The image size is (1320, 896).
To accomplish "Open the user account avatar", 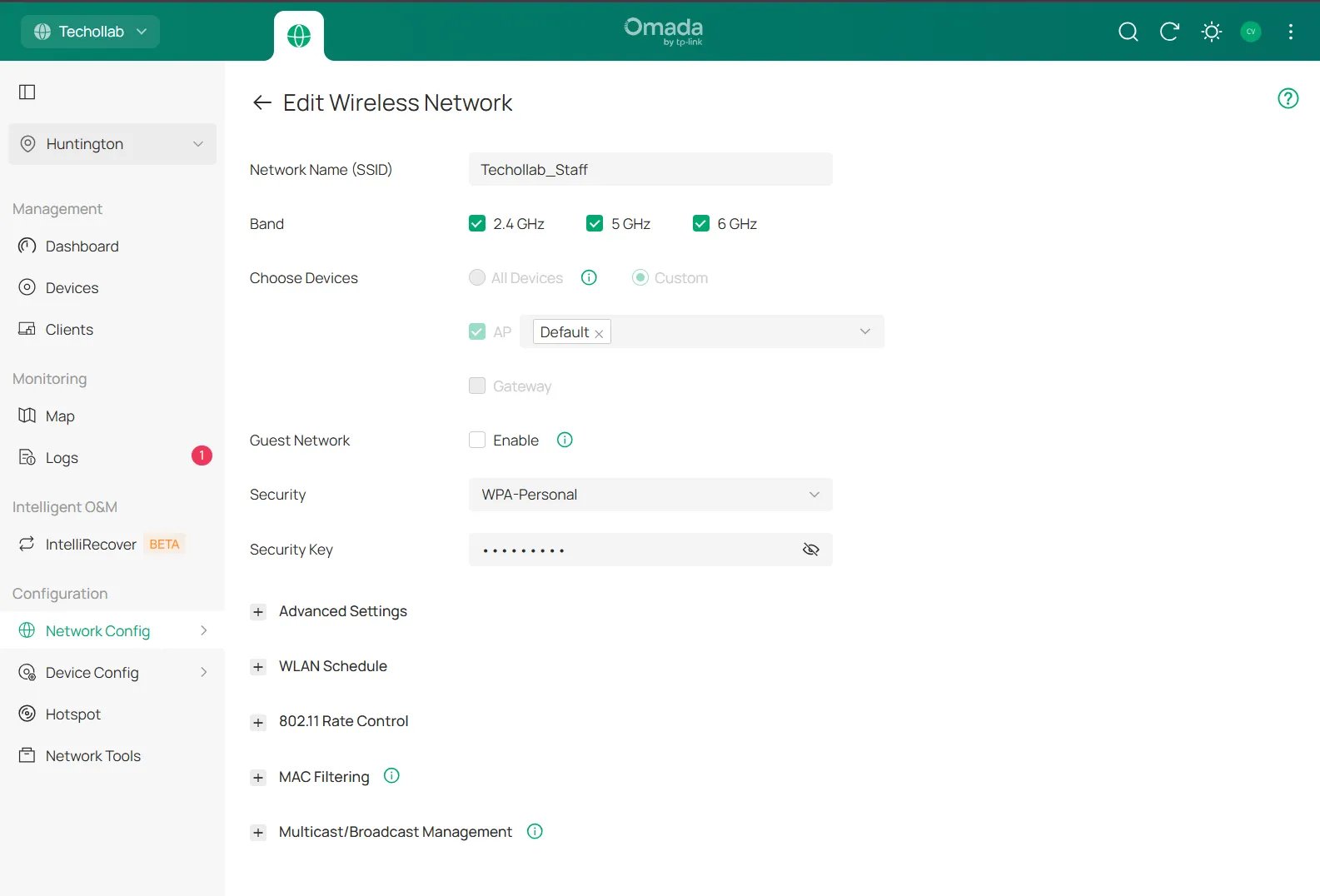I will [x=1251, y=32].
